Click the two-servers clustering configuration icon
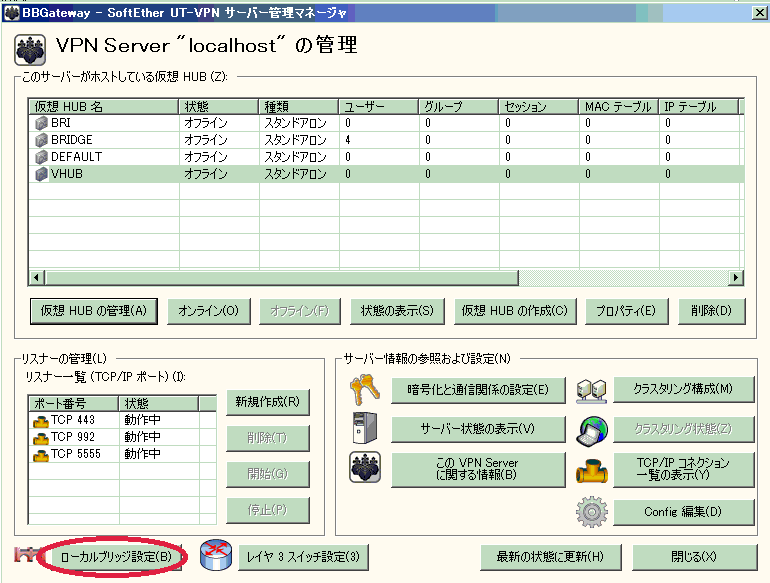The width and height of the screenshot is (770, 583). point(591,391)
